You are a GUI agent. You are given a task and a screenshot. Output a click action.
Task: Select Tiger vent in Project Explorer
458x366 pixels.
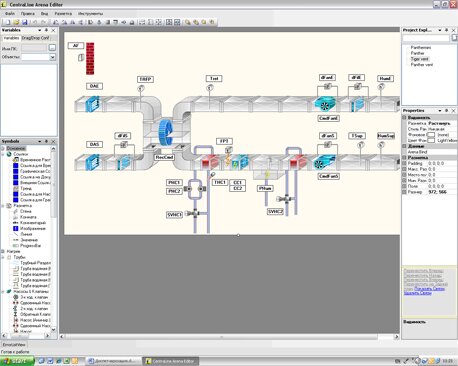(x=420, y=59)
